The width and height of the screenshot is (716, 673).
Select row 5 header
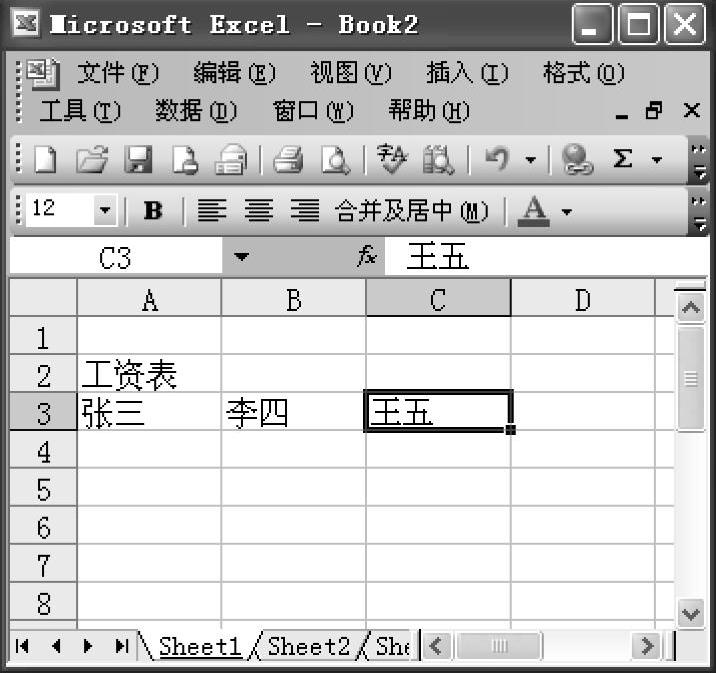click(x=43, y=489)
